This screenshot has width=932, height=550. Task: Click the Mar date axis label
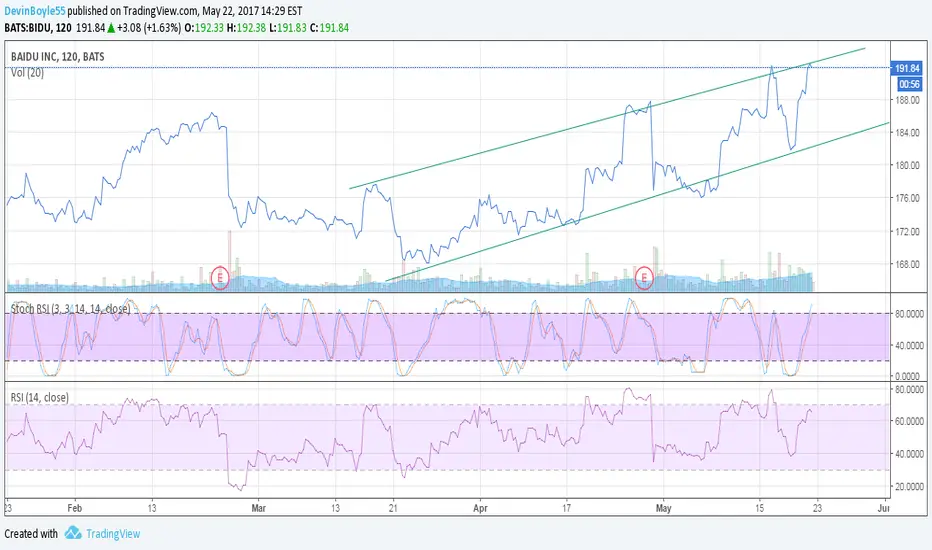[x=259, y=508]
